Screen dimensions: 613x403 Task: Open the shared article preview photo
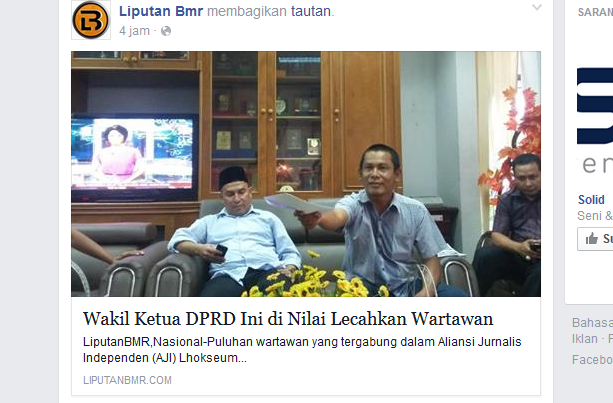[306, 174]
